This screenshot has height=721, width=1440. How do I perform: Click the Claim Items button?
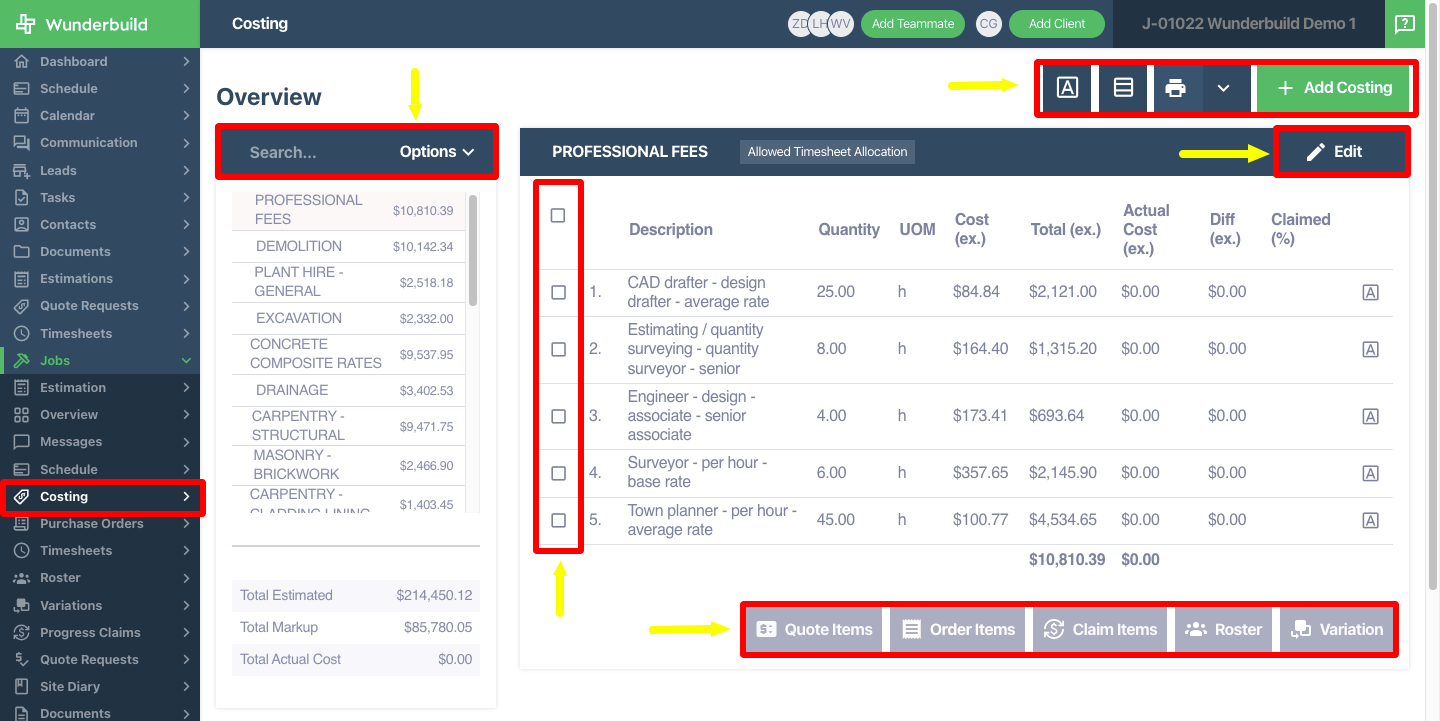click(1100, 629)
